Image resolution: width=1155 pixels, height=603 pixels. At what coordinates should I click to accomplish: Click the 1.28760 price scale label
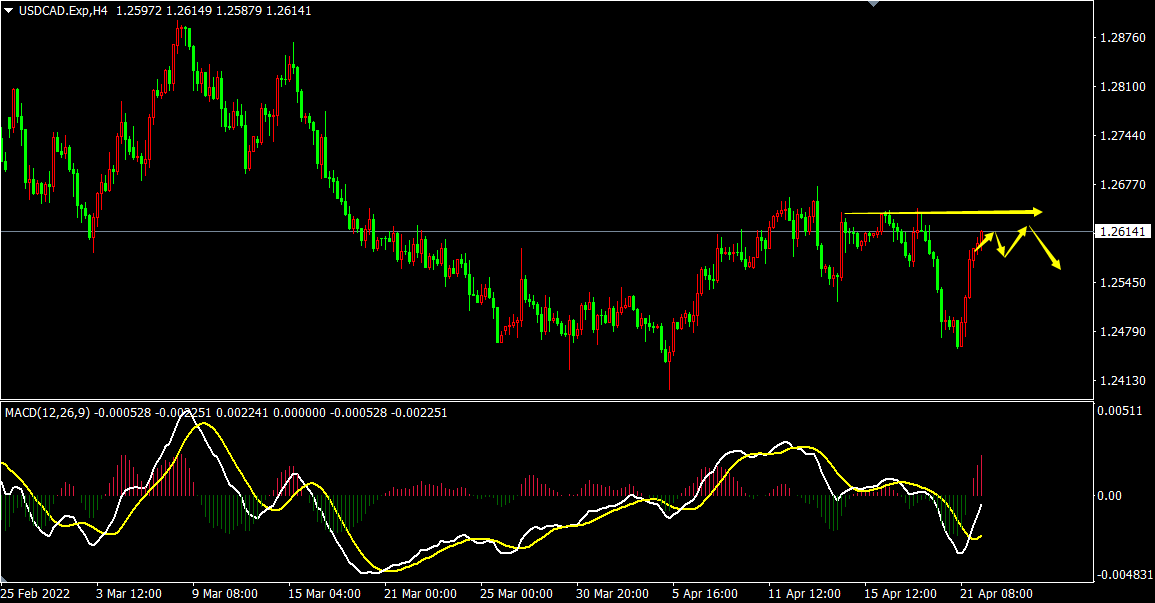[1122, 38]
